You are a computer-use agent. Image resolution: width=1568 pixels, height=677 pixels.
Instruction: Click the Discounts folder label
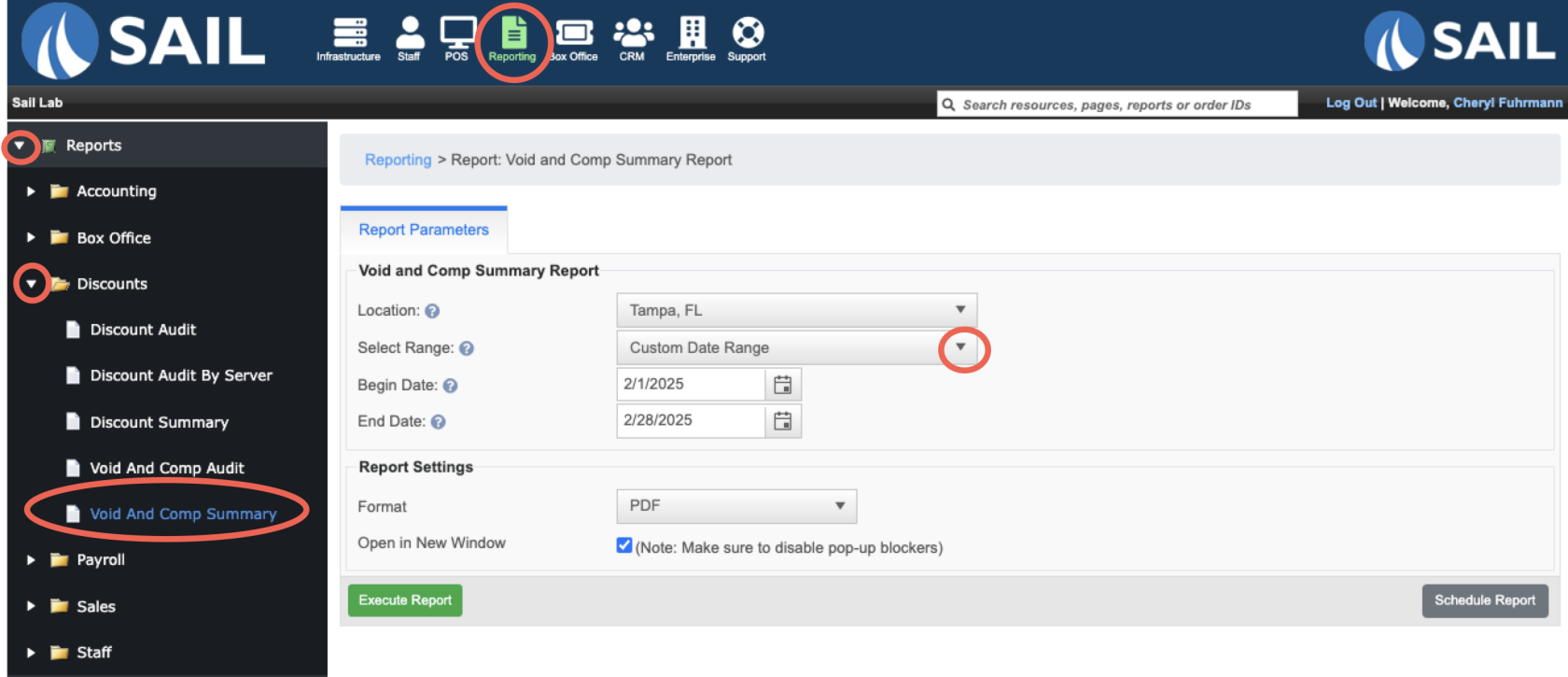click(112, 284)
